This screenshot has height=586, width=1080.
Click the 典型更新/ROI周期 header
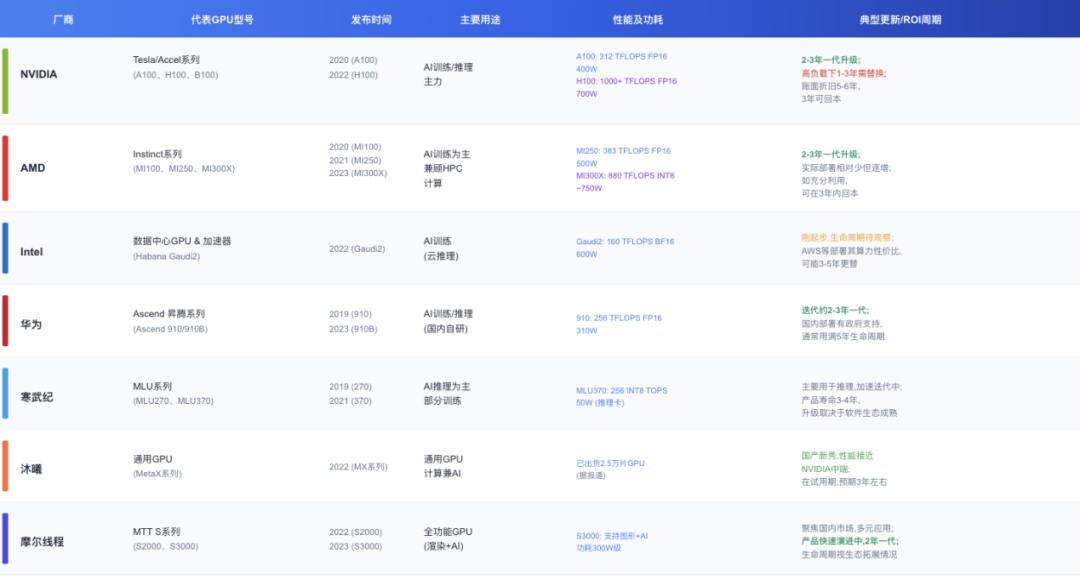(x=899, y=19)
